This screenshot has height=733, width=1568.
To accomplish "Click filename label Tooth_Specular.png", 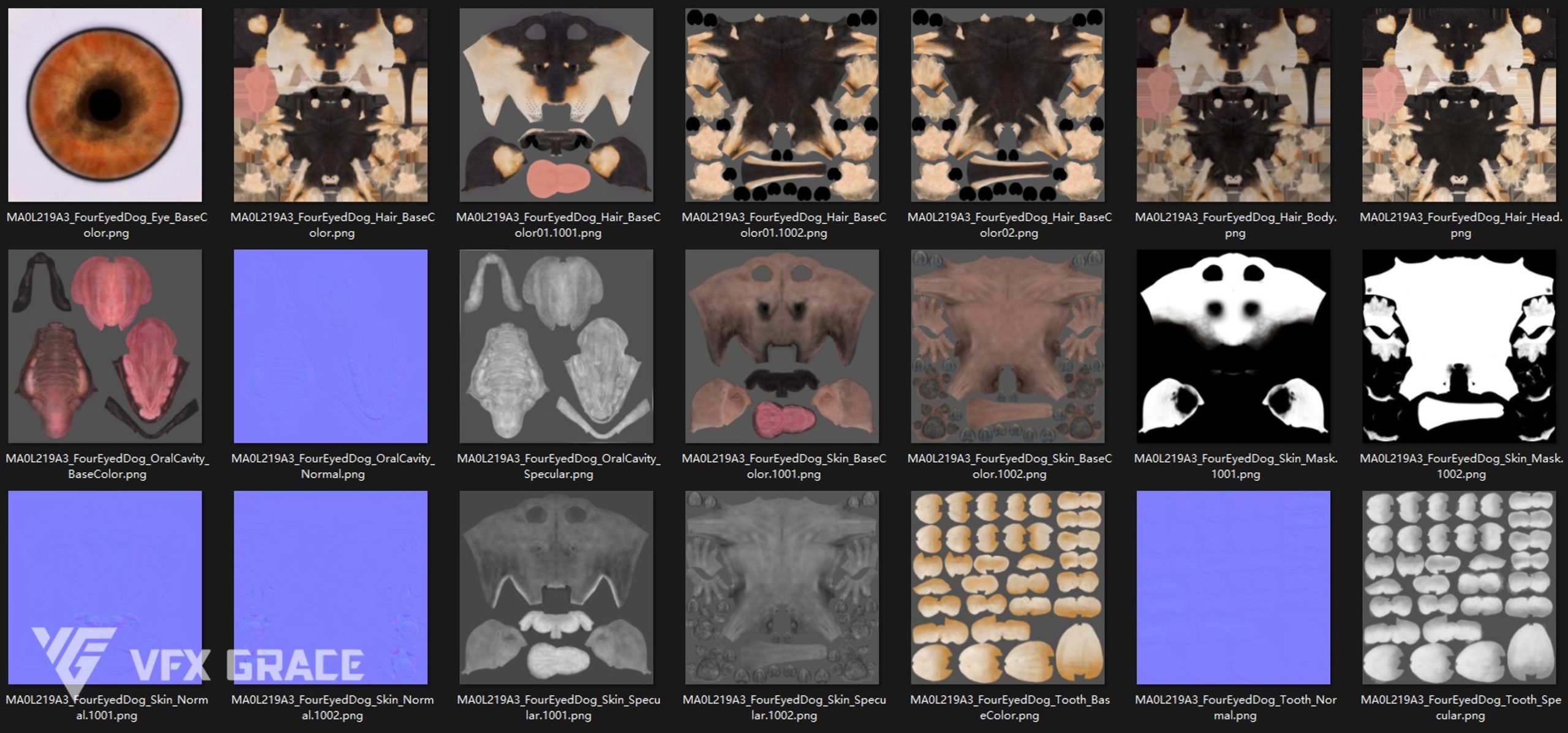I will (x=1461, y=707).
